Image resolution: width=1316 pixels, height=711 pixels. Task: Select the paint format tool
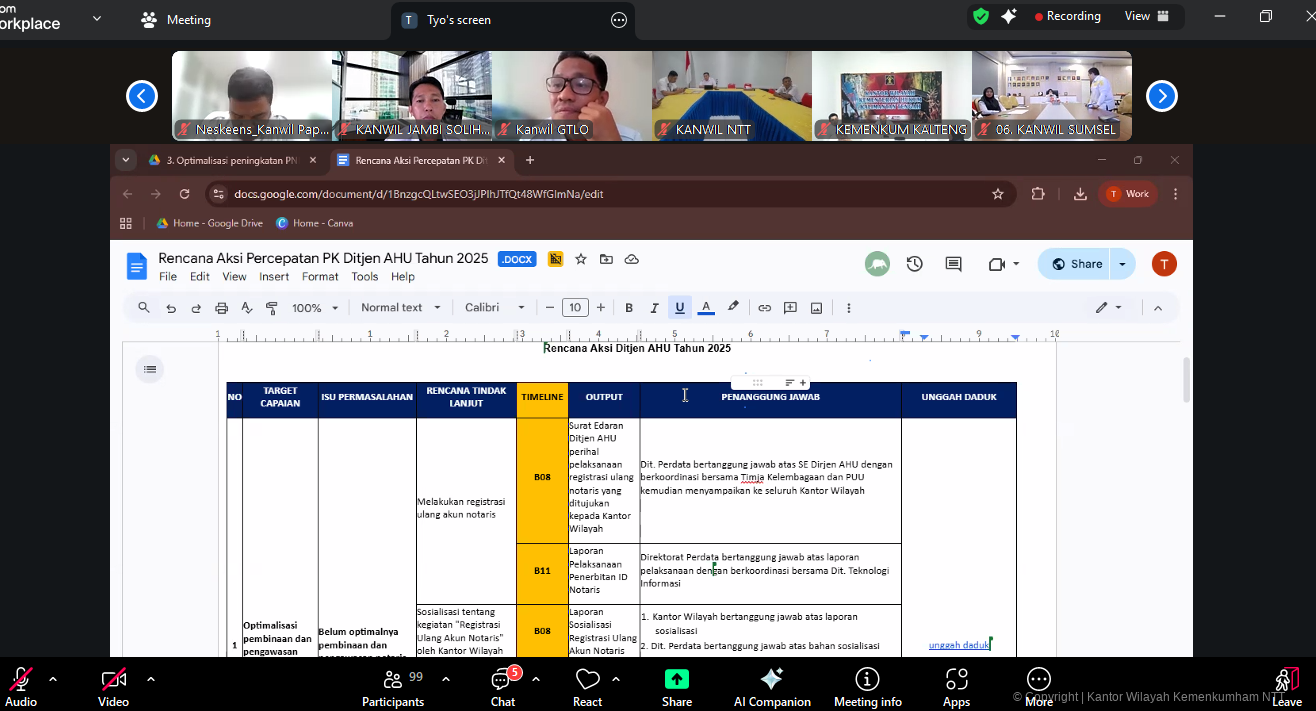pos(272,308)
